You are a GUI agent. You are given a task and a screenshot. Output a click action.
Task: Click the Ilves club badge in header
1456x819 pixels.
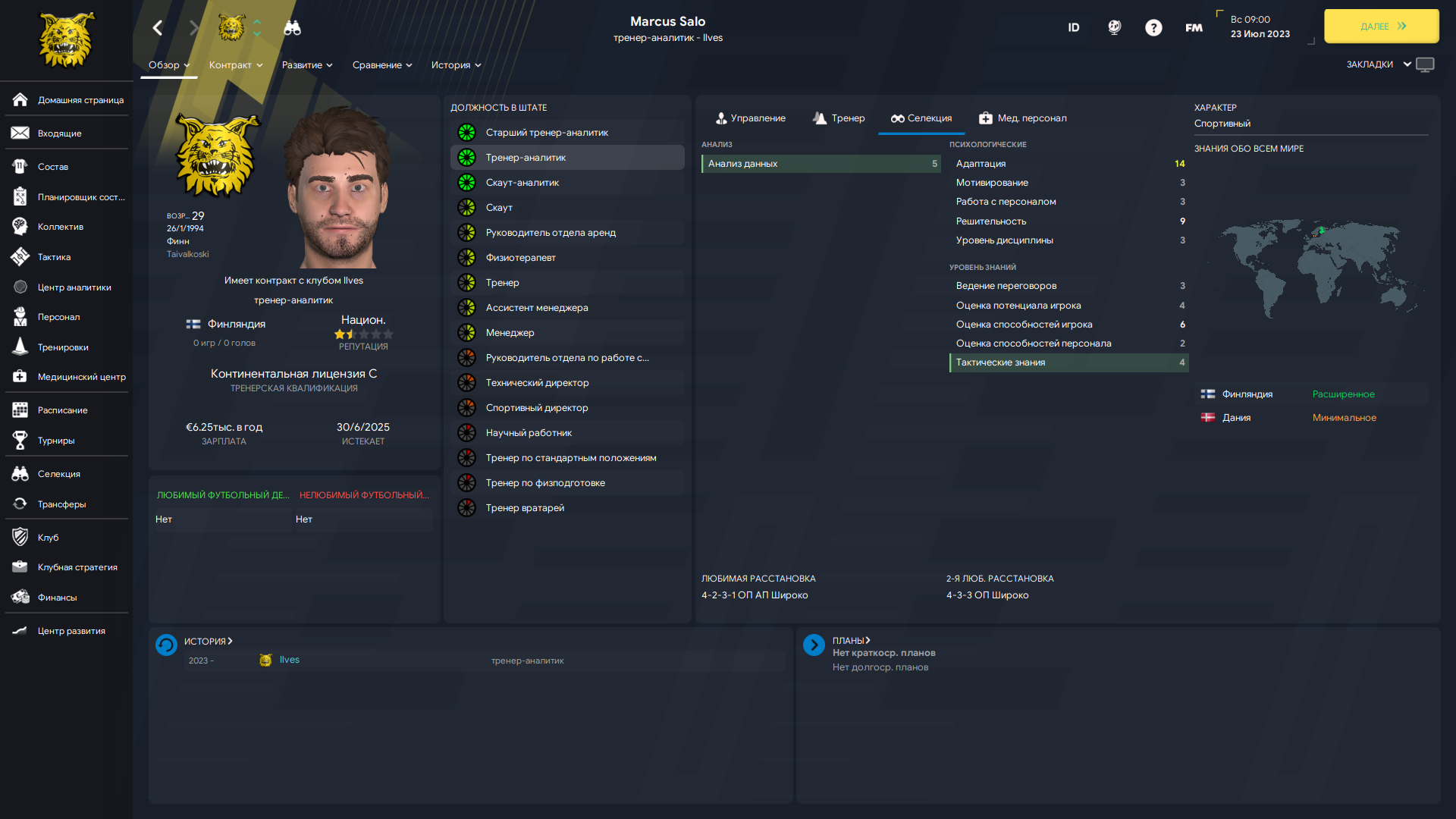(231, 28)
